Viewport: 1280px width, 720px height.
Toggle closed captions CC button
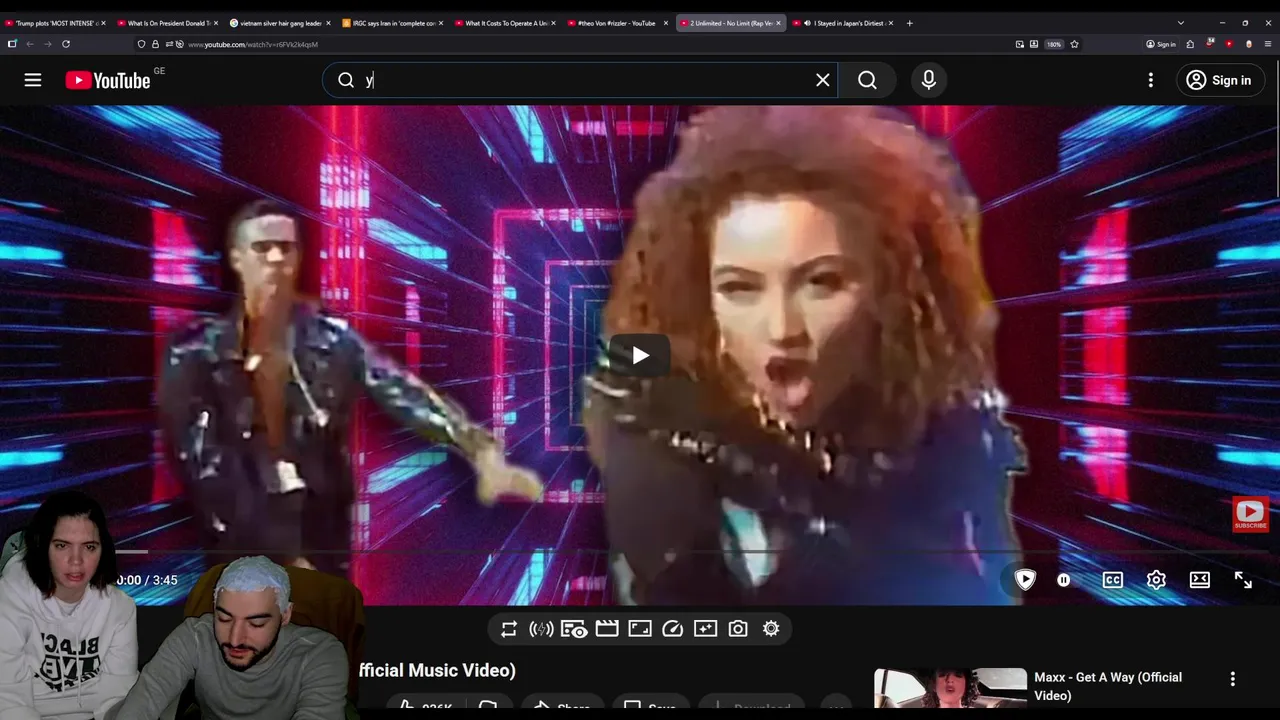tap(1112, 580)
